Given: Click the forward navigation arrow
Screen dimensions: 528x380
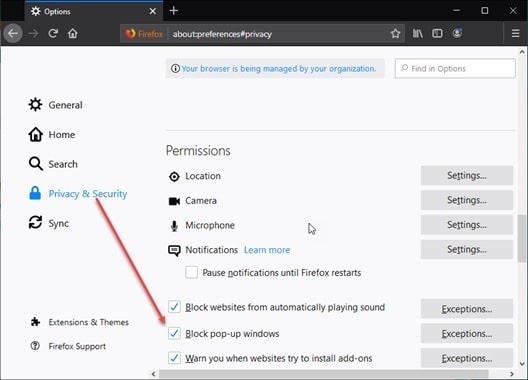Looking at the screenshot, I should (33, 33).
